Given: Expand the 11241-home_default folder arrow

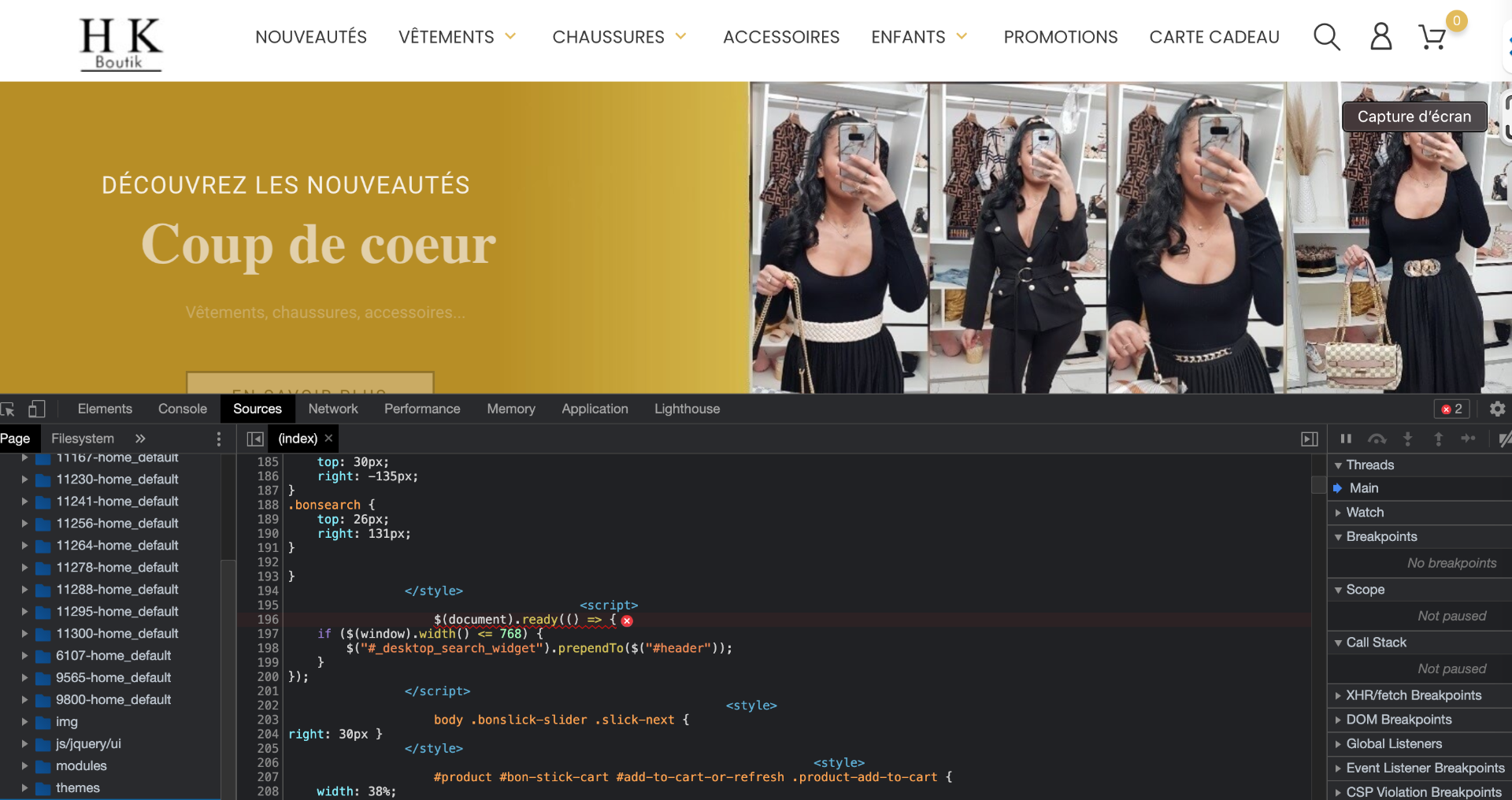Looking at the screenshot, I should point(24,502).
